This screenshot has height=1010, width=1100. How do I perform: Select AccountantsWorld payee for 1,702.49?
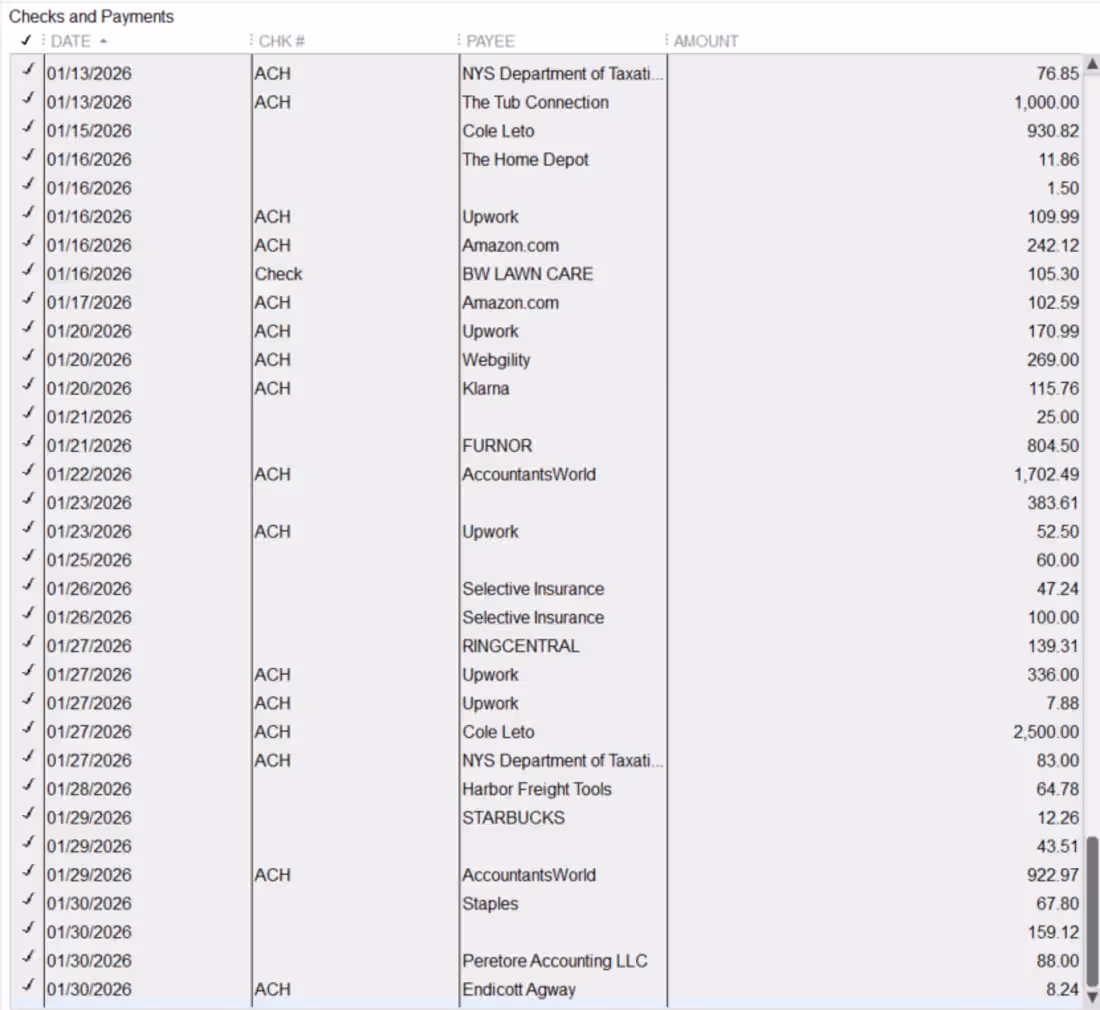point(529,475)
